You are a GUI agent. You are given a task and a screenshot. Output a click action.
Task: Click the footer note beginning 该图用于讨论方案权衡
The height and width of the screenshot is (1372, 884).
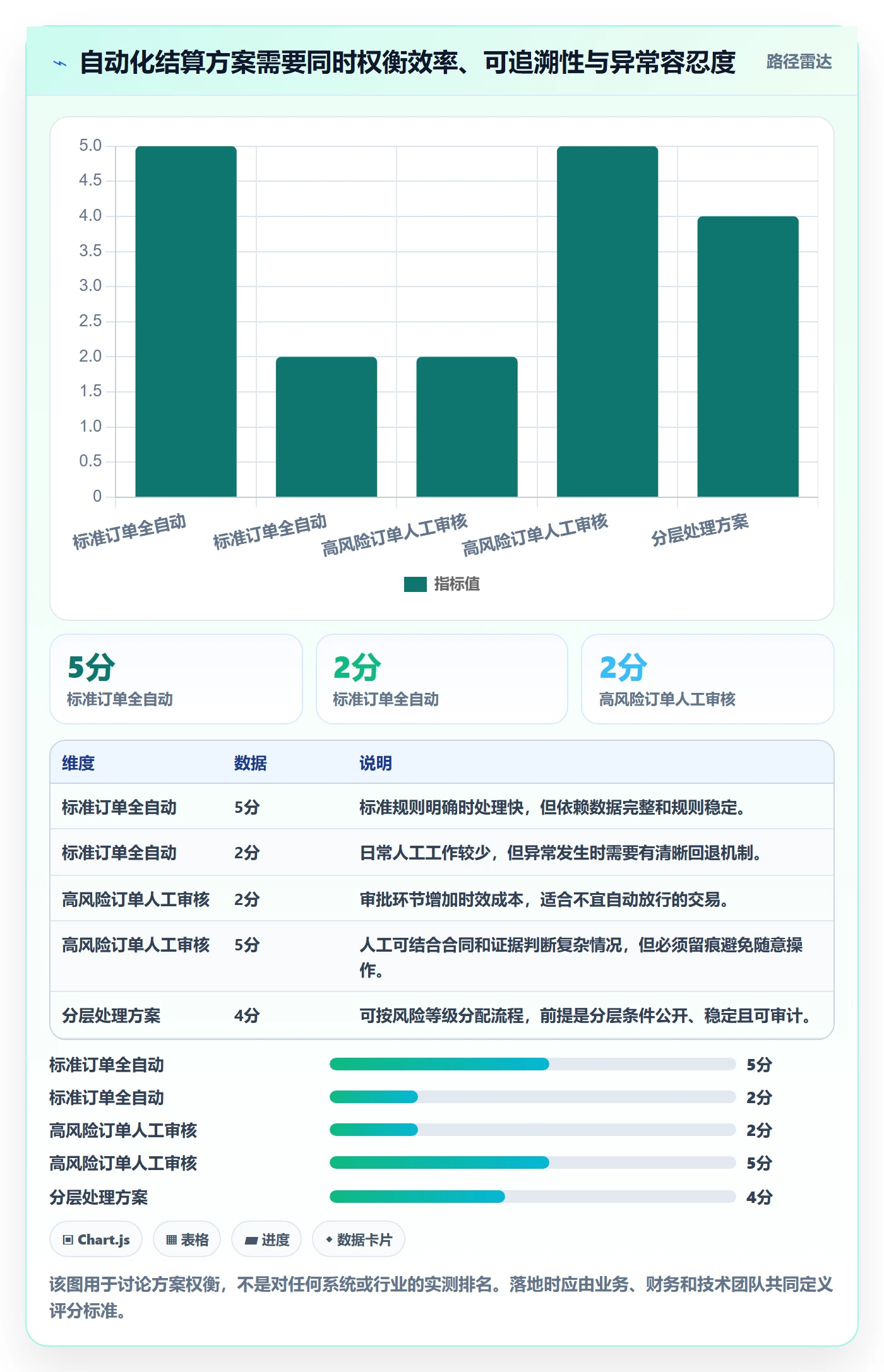pos(441,1298)
